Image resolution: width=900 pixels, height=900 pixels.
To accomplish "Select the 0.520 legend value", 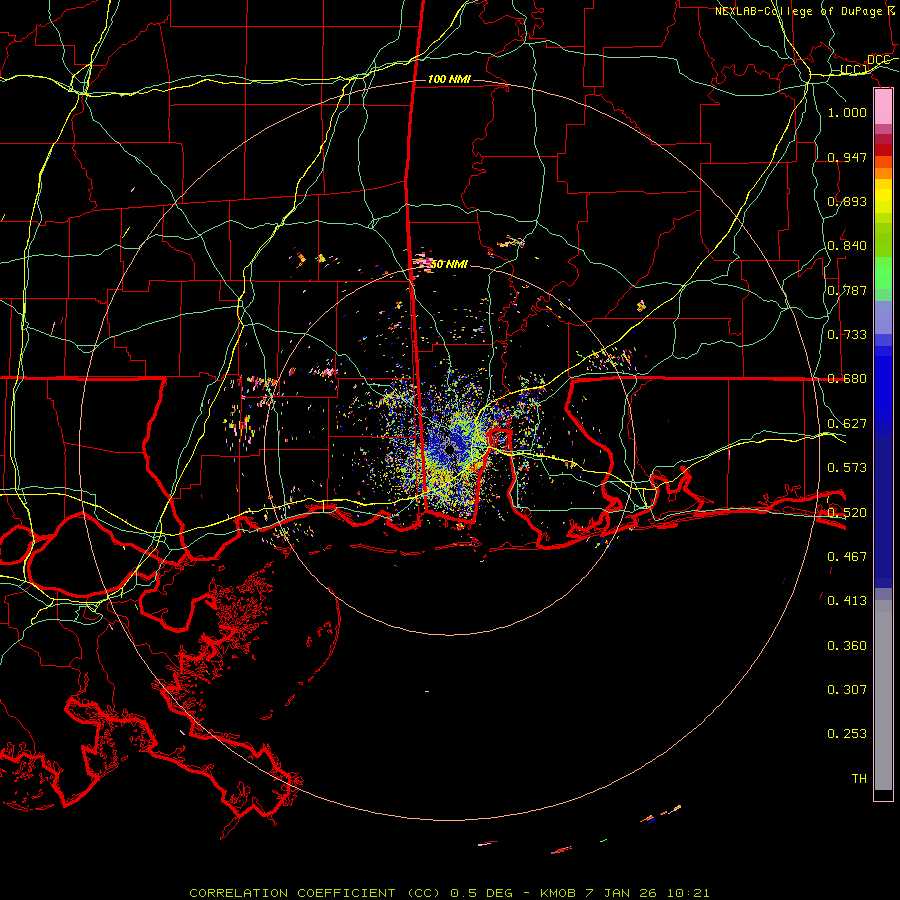I will coord(847,513).
